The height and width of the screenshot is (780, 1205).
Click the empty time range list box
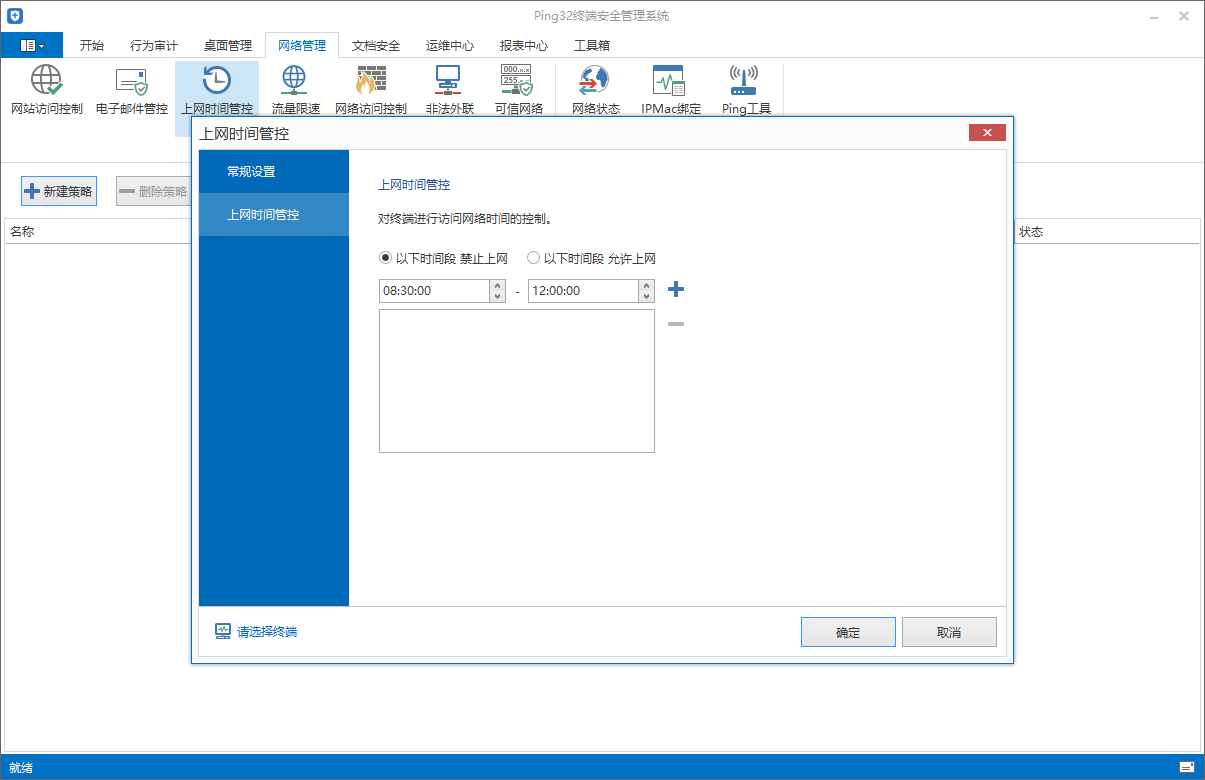[x=517, y=381]
